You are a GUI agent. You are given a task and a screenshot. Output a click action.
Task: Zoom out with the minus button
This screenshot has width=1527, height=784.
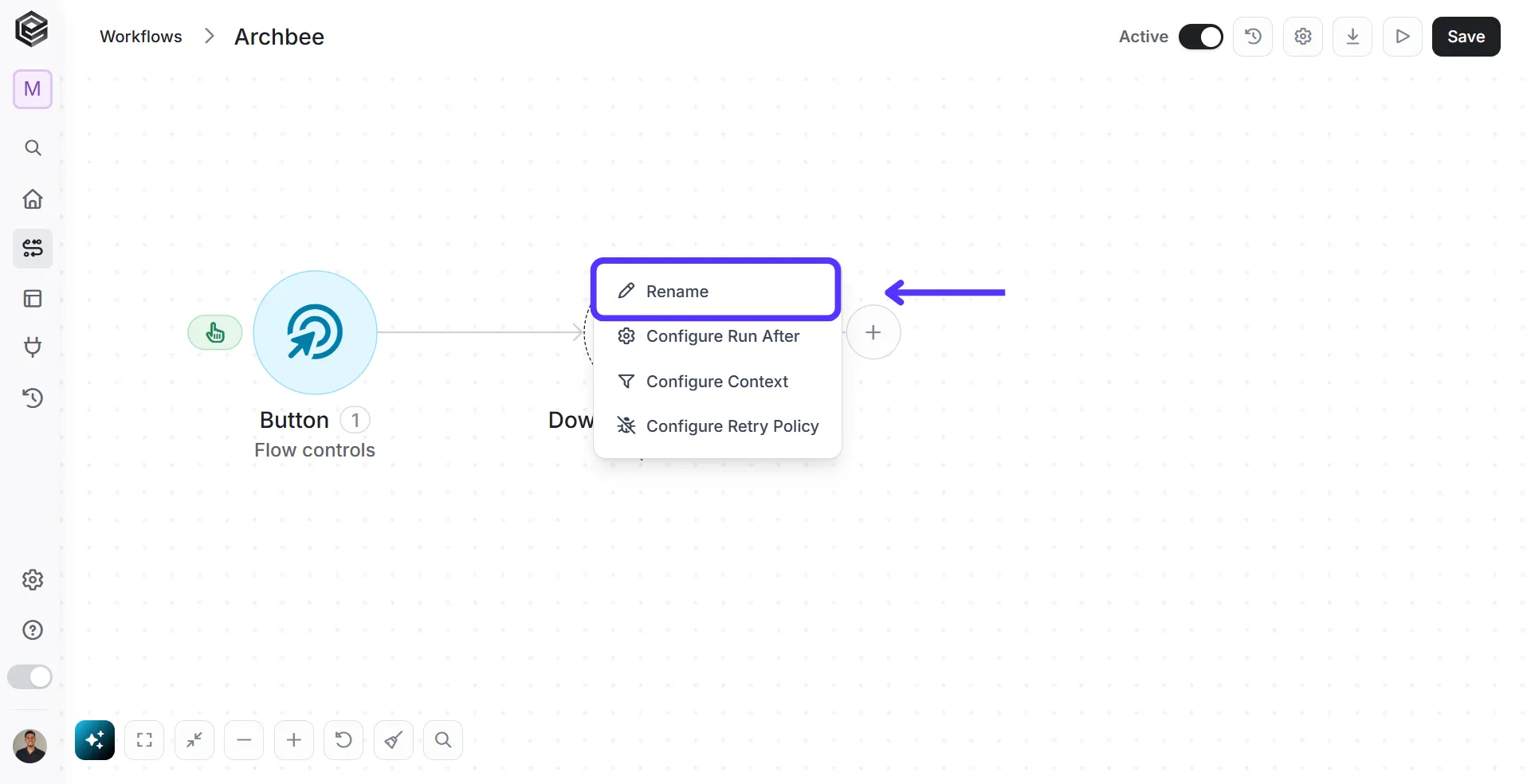click(x=244, y=740)
